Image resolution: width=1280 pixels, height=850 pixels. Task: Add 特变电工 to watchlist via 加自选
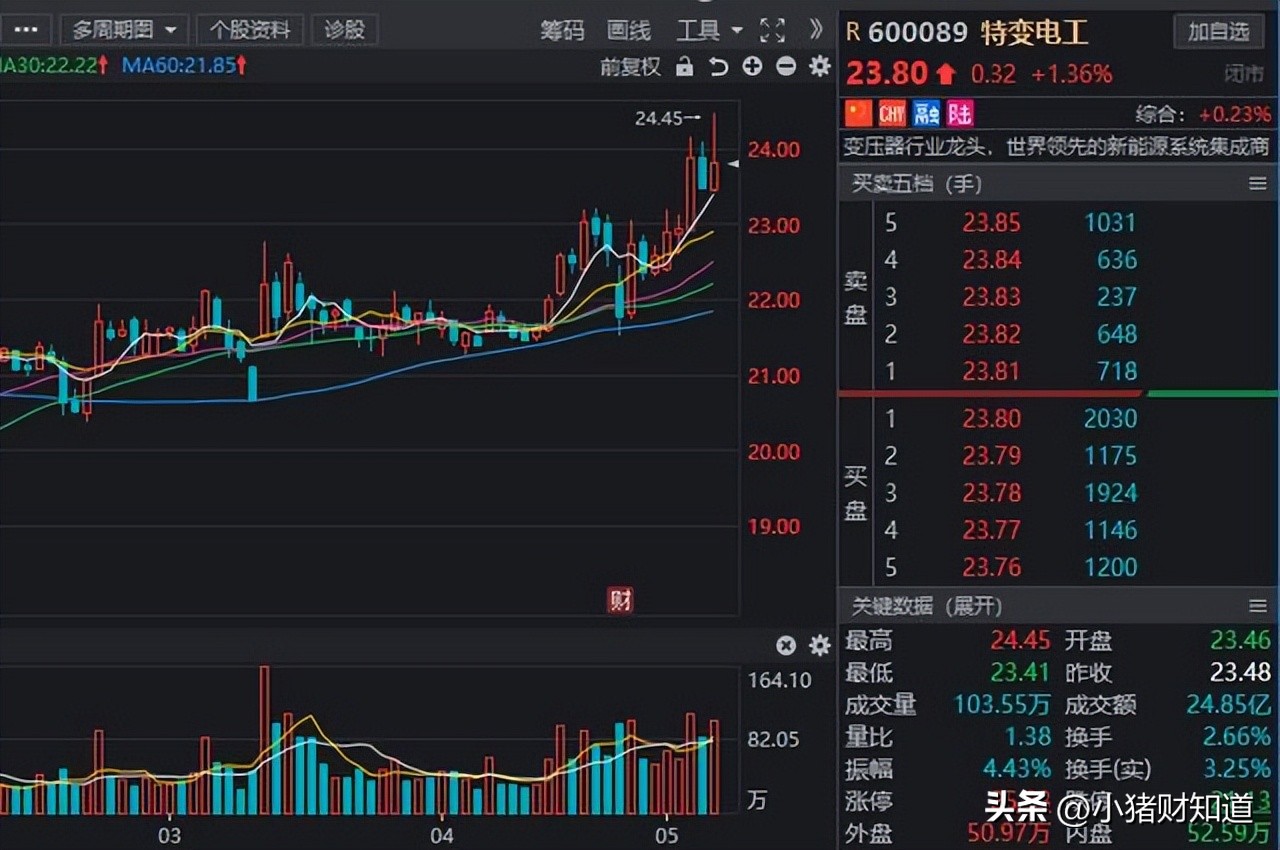tap(1218, 31)
